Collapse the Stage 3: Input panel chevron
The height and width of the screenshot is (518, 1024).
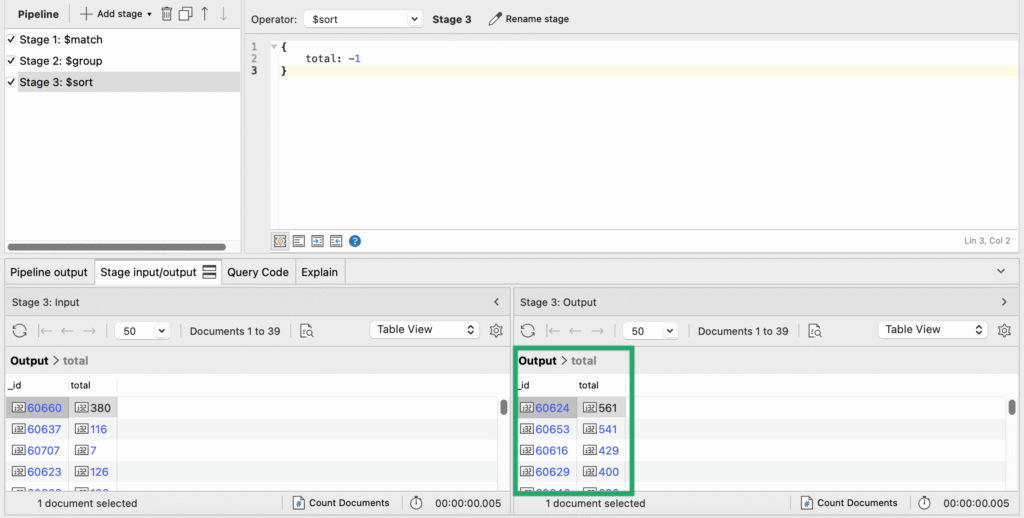pos(496,302)
